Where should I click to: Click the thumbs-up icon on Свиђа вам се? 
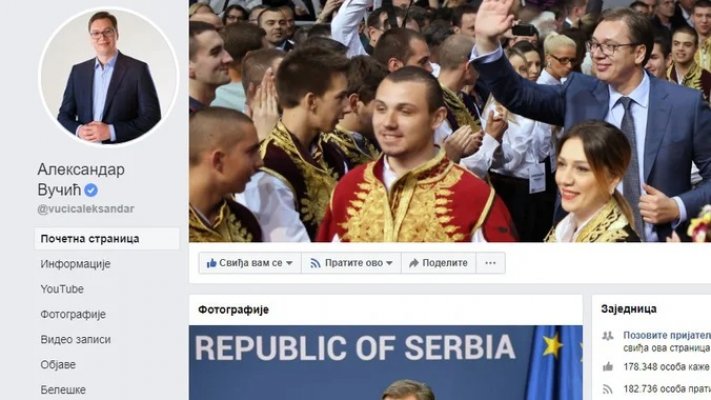[211, 263]
